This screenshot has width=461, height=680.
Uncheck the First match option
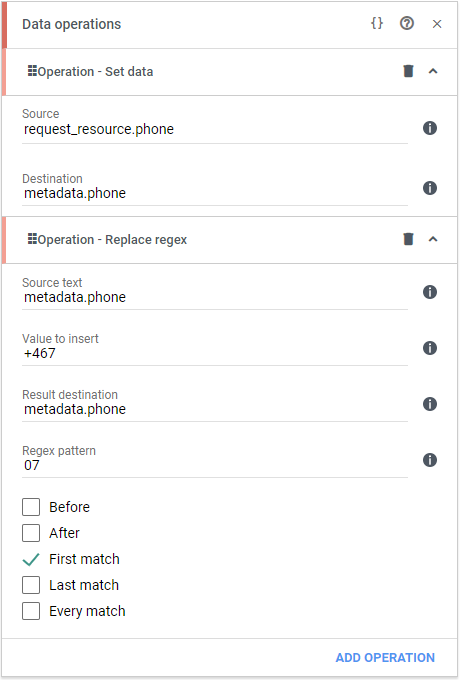(x=31, y=559)
